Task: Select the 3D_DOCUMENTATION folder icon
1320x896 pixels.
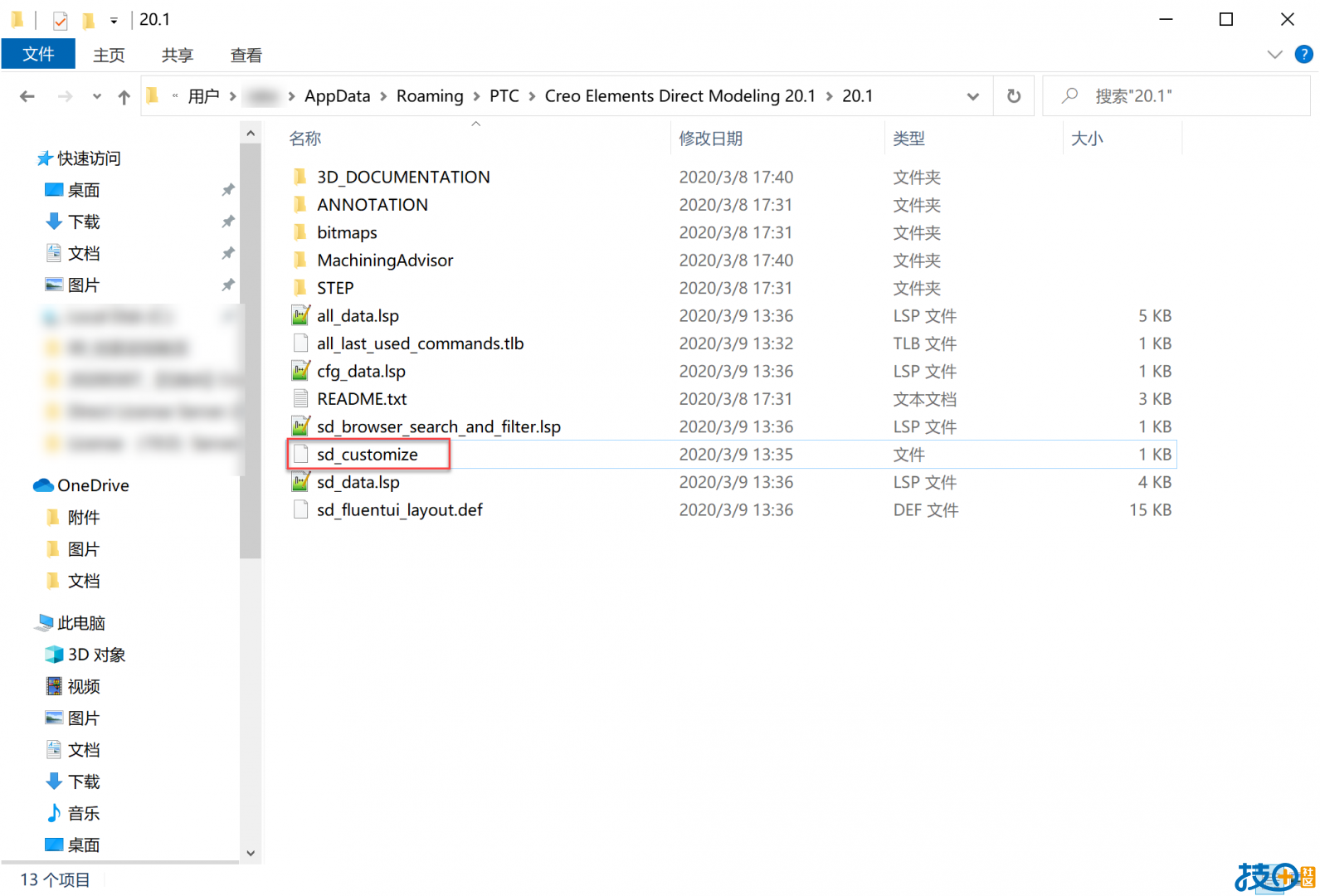Action: (300, 177)
